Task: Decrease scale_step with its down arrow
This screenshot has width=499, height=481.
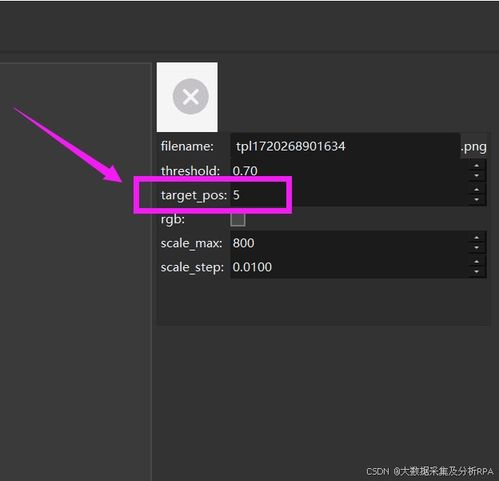Action: 476,271
